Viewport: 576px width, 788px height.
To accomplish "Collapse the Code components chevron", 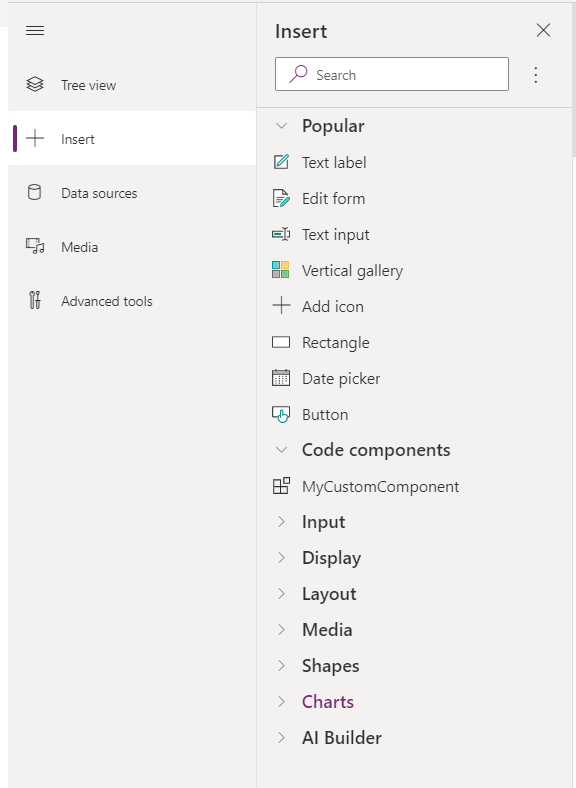I will (281, 450).
